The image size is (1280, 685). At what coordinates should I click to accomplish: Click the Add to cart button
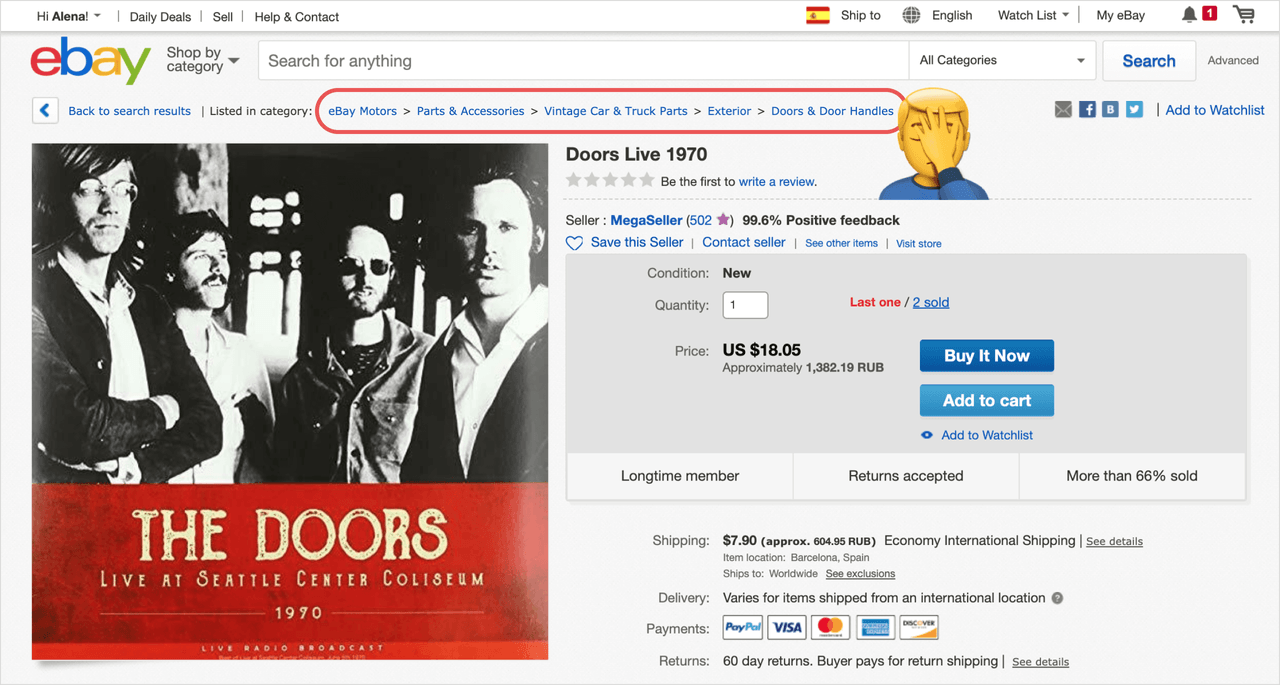tap(986, 400)
